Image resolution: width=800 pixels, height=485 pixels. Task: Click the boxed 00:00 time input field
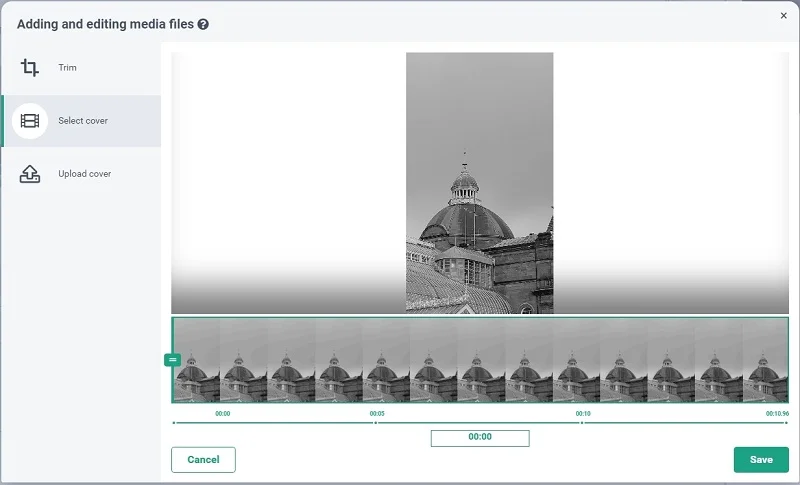point(480,438)
